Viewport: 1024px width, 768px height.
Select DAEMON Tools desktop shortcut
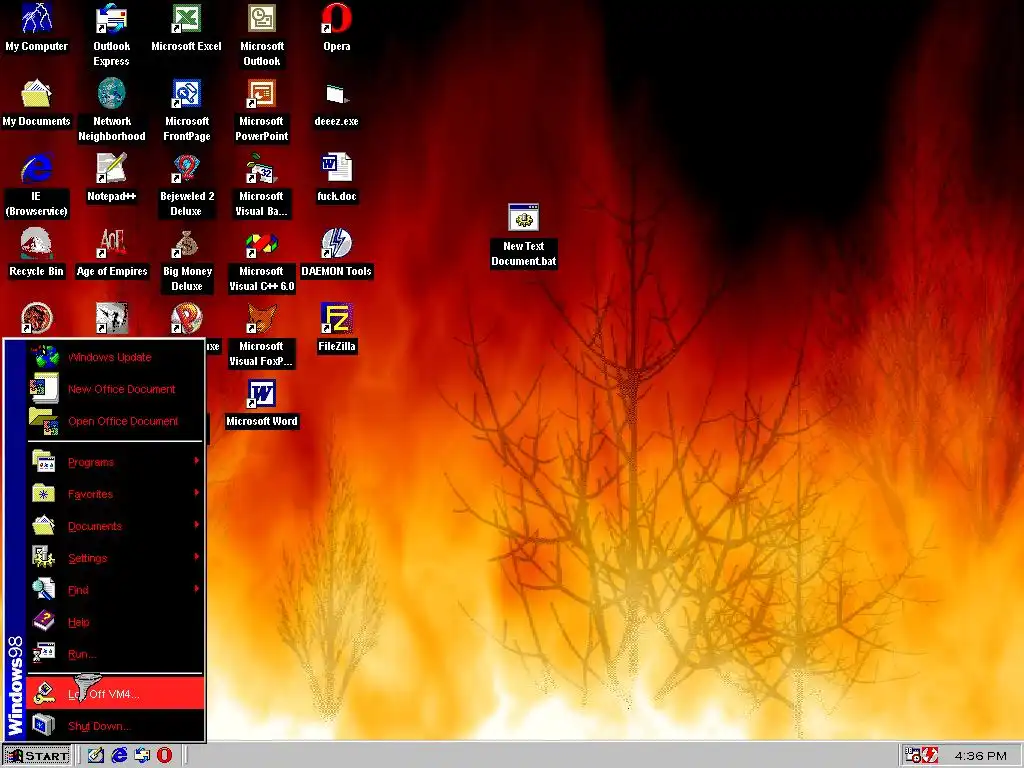click(336, 253)
